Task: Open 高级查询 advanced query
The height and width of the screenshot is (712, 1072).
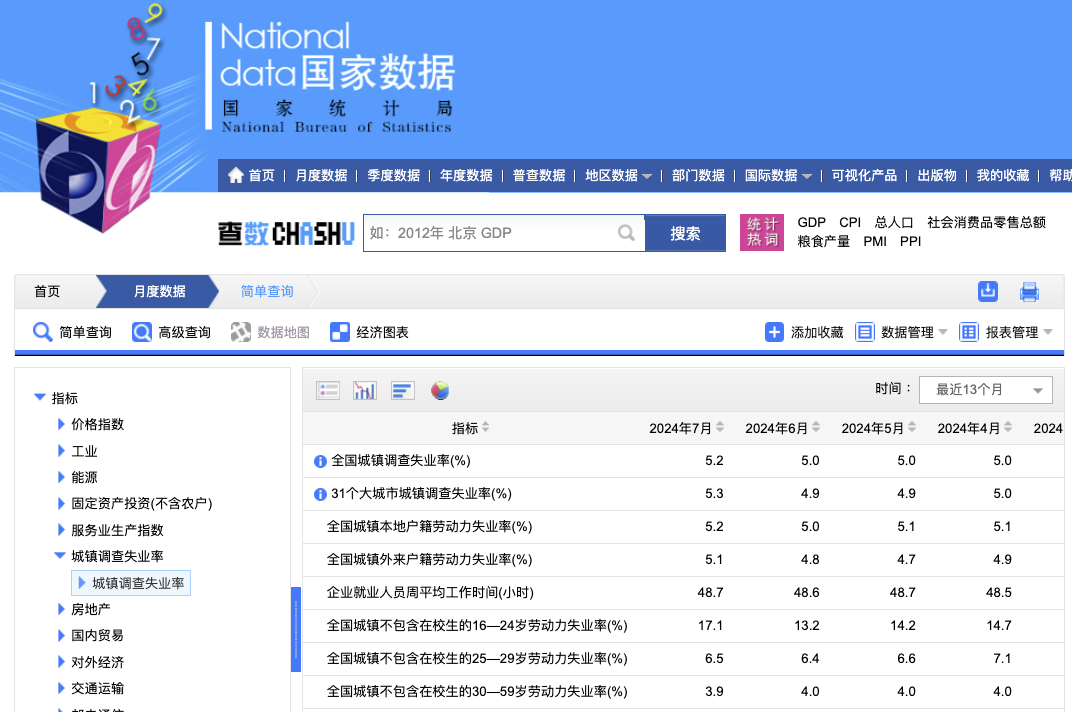Action: 172,332
